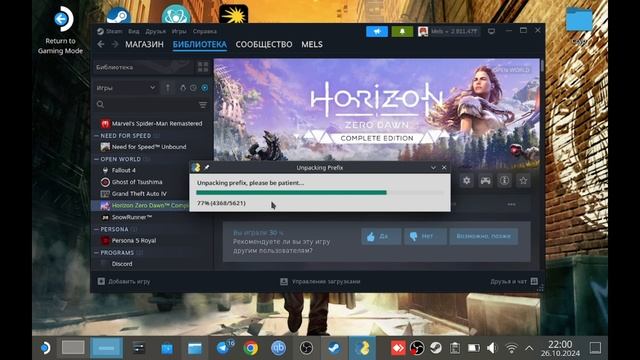This screenshot has width=640, height=360.
Task: Collapse the PERSONA collection
Action: (97, 229)
